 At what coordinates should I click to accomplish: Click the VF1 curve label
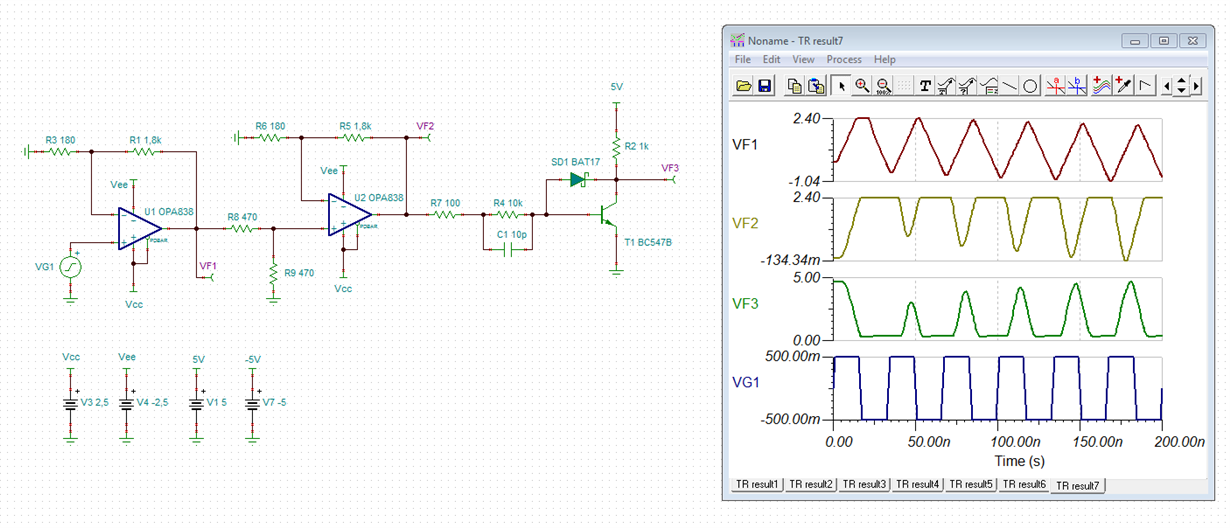[746, 144]
